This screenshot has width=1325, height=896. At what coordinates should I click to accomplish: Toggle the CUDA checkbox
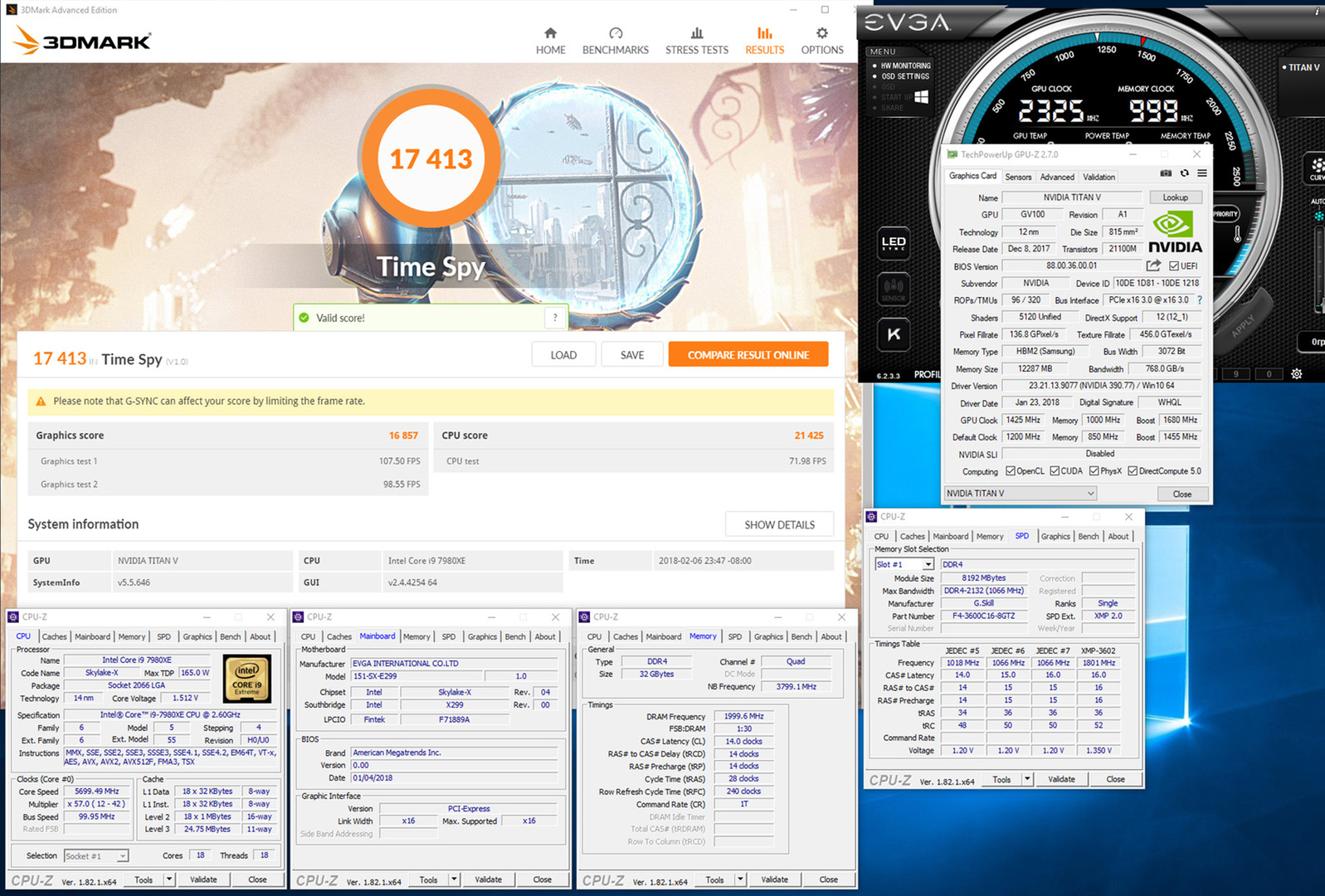coord(1055,471)
